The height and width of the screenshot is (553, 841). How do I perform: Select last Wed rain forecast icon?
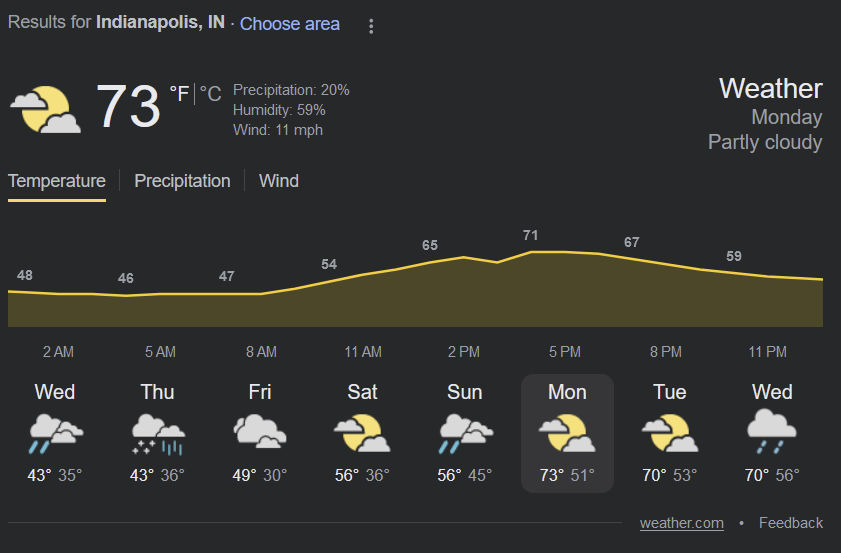tap(772, 431)
